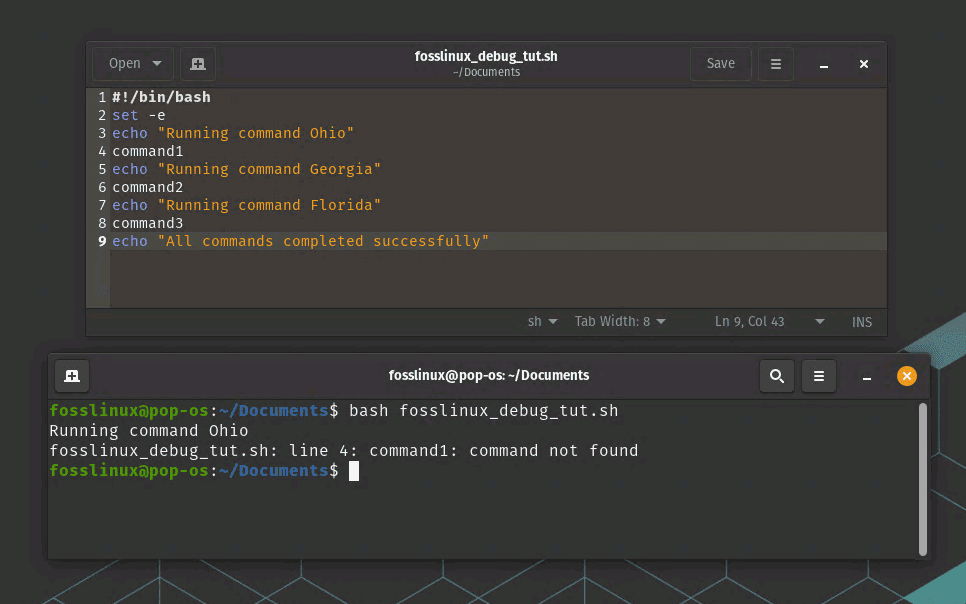
Task: Expand the Tab Width: 8 dropdown
Action: [x=620, y=322]
